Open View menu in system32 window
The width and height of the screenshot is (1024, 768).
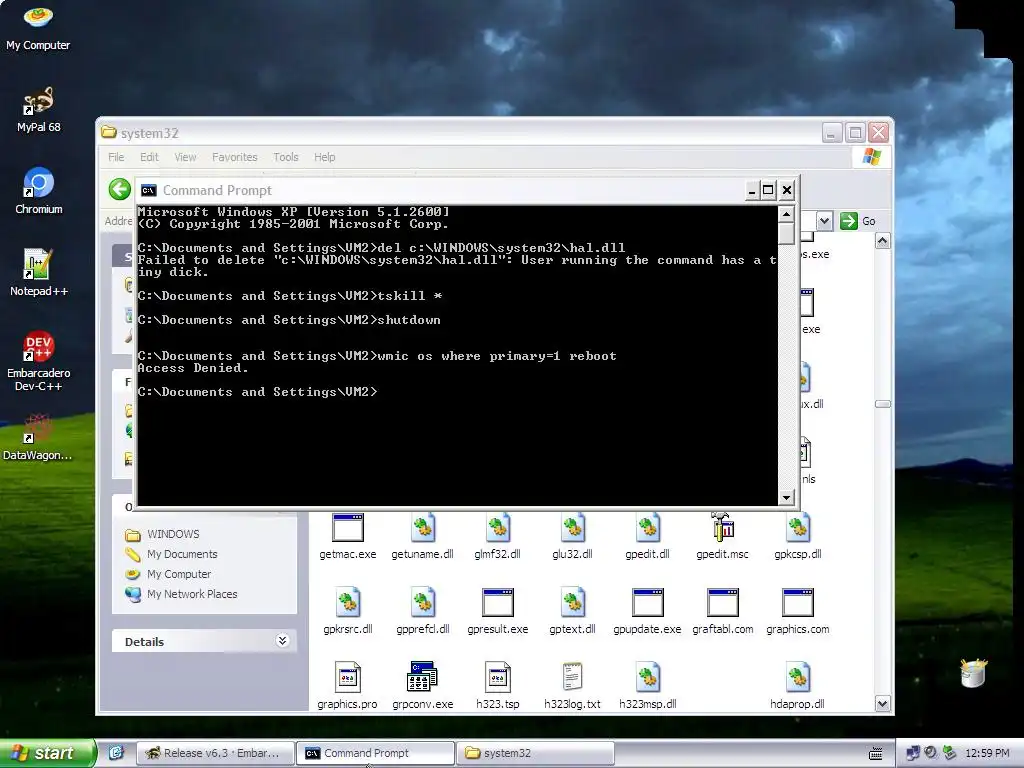coord(185,157)
